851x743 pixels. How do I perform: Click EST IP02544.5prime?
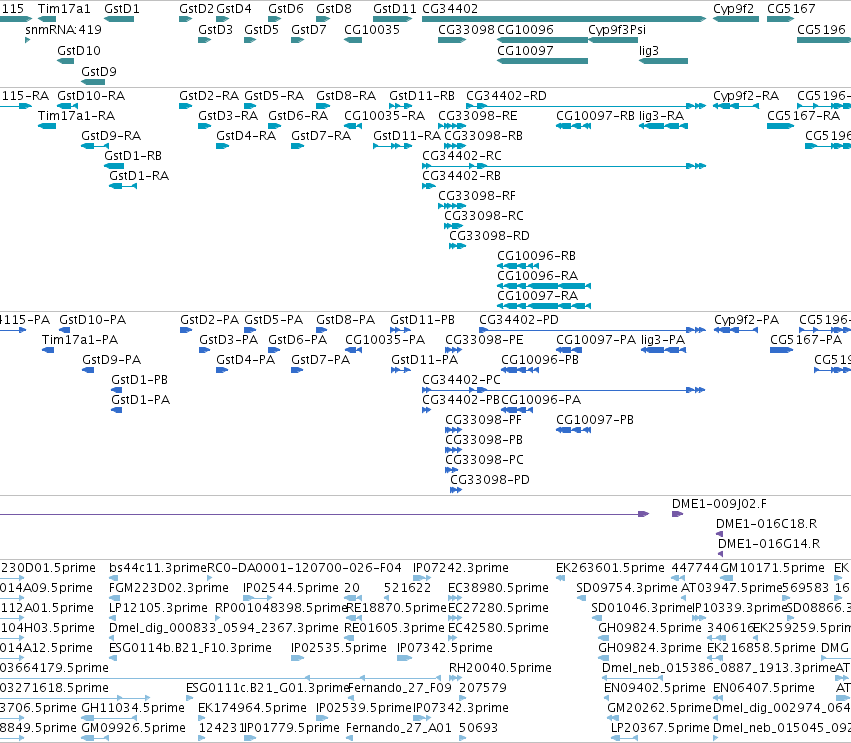click(290, 588)
